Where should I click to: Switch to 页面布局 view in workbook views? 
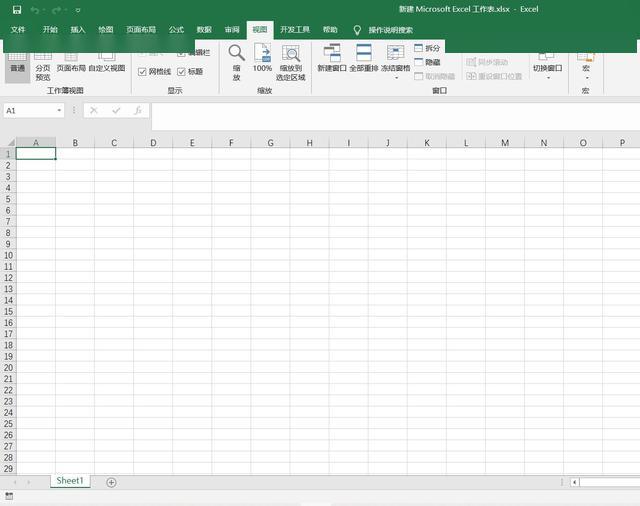71,63
